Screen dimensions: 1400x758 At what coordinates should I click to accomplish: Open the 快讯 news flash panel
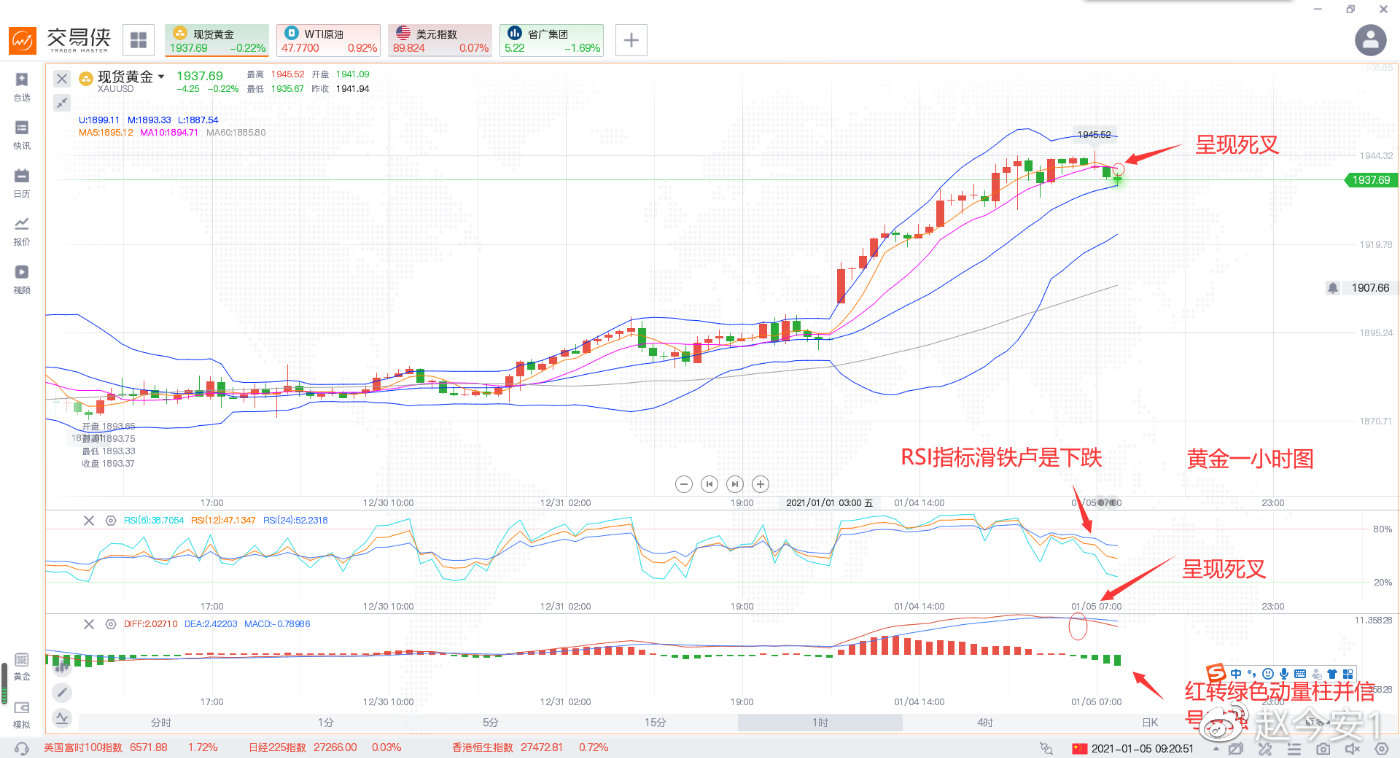click(x=22, y=135)
